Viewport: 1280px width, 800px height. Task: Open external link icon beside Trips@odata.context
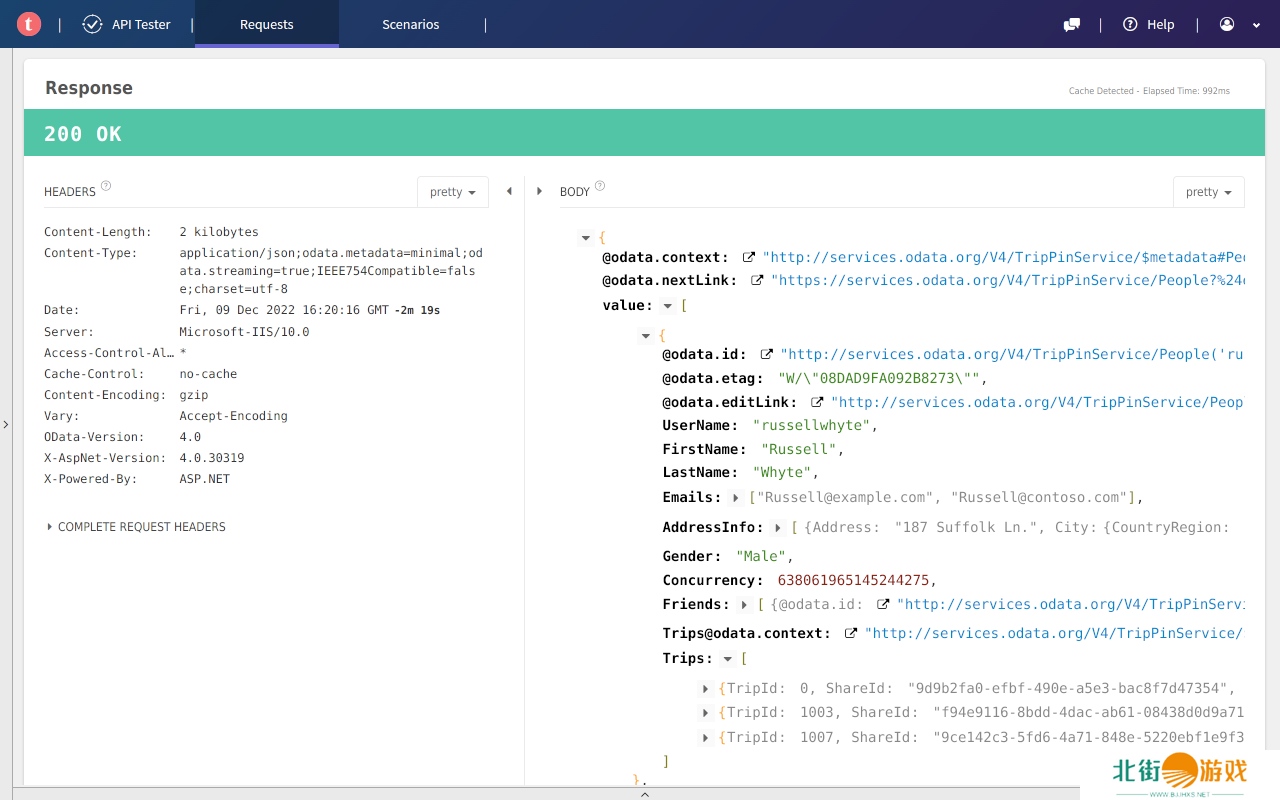[x=851, y=633]
